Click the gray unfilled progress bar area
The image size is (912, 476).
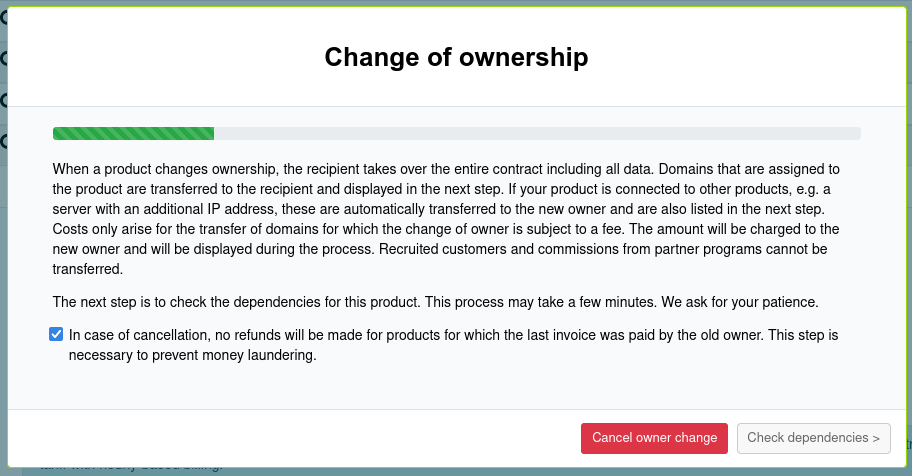[536, 134]
